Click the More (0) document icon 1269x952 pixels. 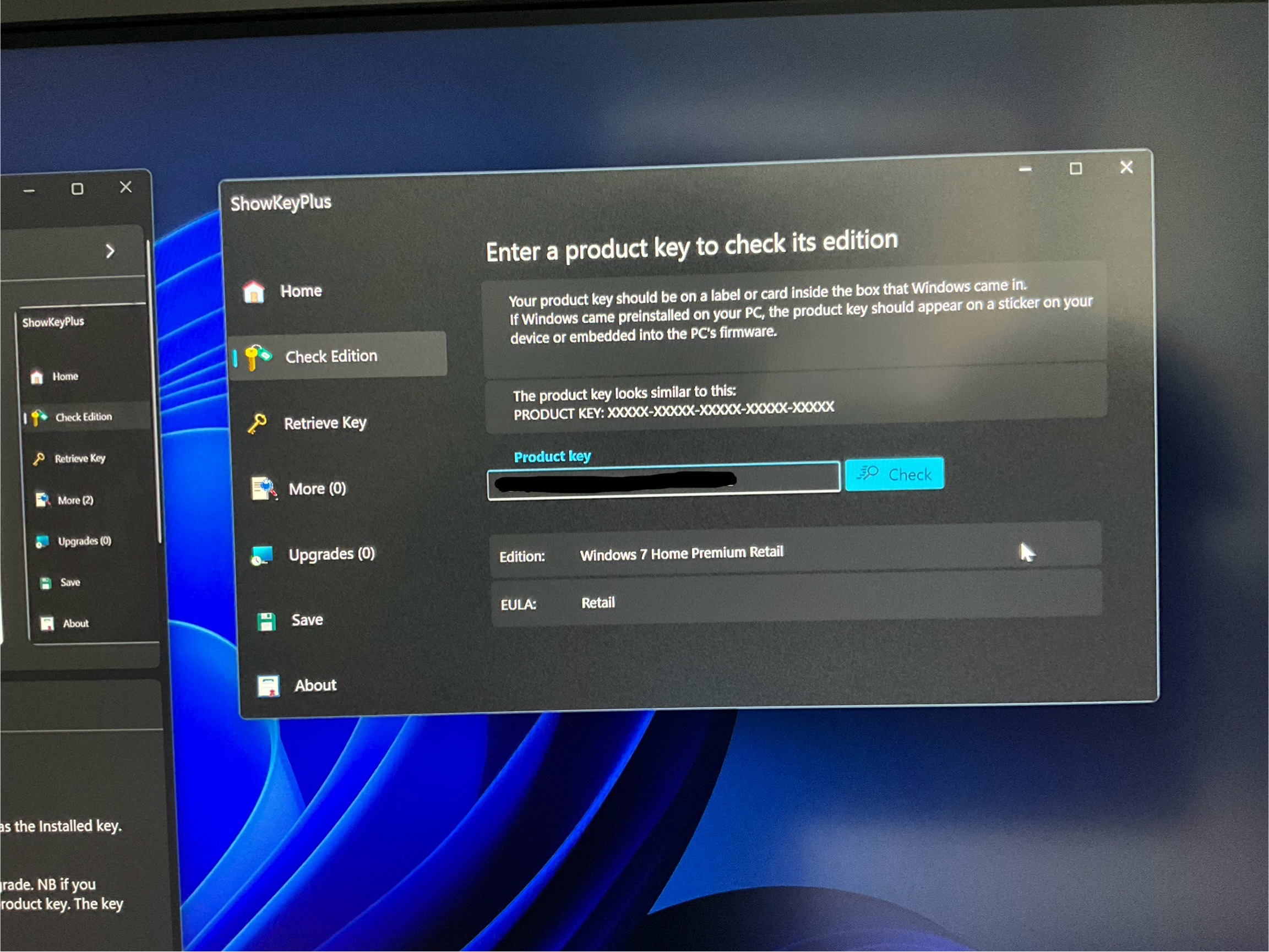pyautogui.click(x=264, y=489)
